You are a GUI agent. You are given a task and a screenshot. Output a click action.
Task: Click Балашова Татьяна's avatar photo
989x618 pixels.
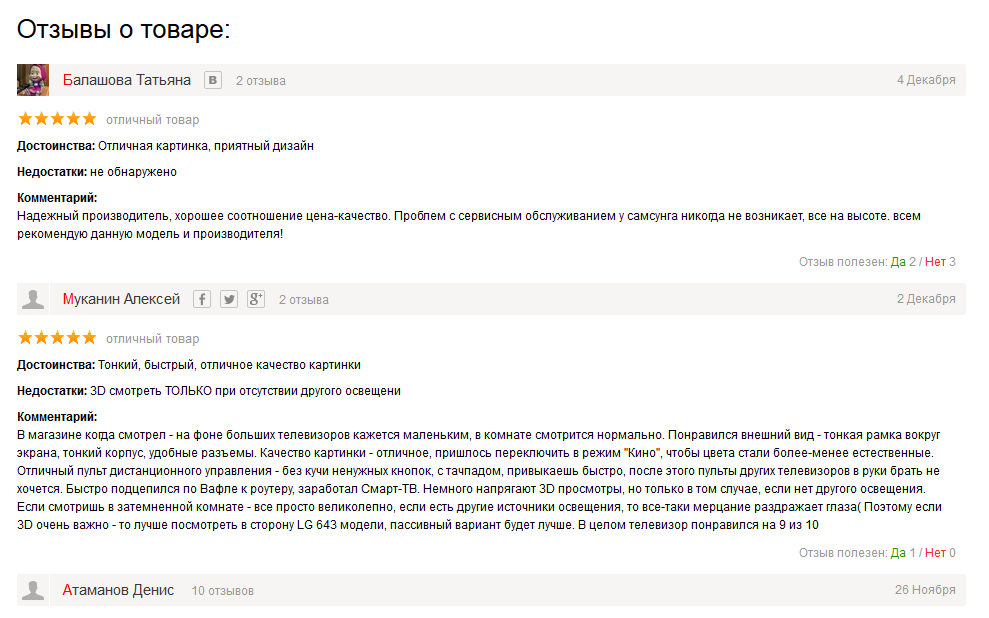coord(33,80)
